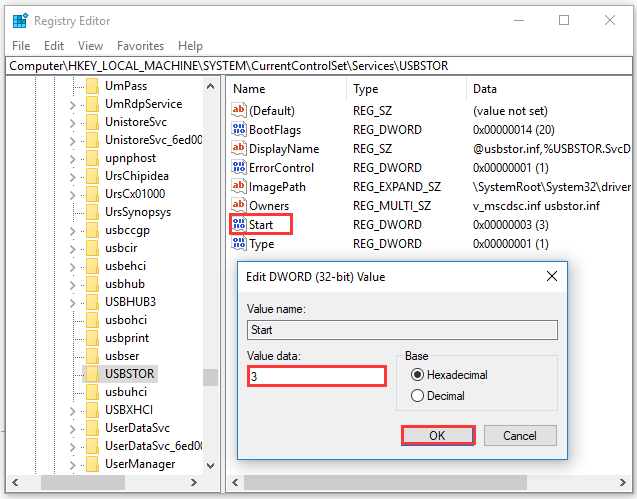Click the usbccgp folder icon

[x=92, y=230]
